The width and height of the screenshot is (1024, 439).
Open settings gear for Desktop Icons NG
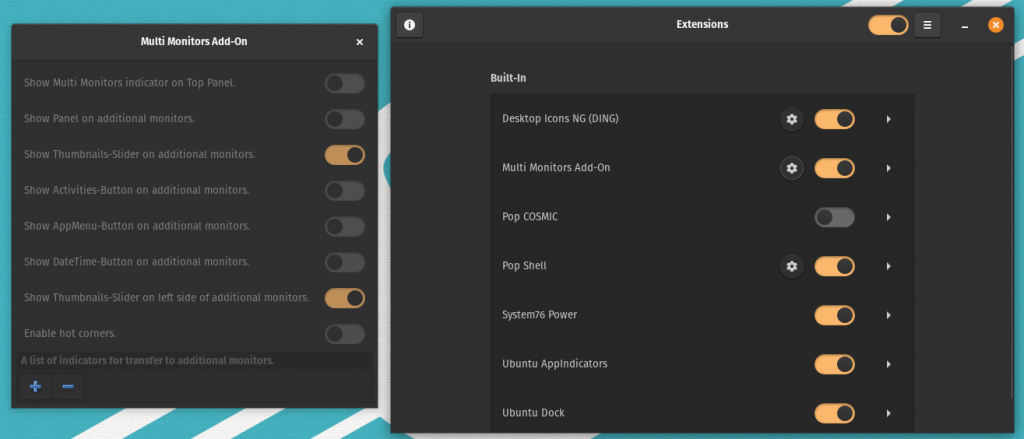coord(792,120)
